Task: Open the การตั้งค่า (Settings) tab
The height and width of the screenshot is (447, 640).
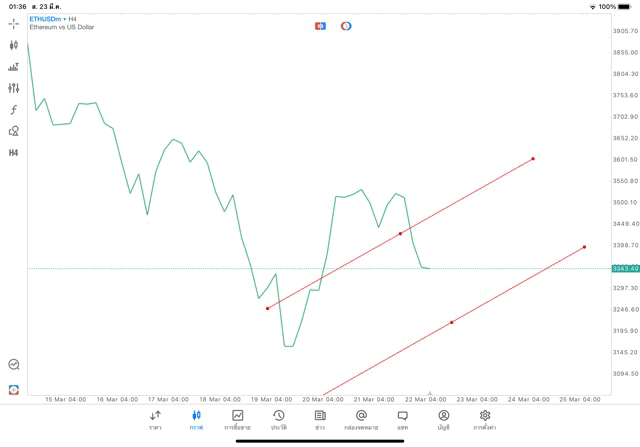Action: pyautogui.click(x=485, y=419)
